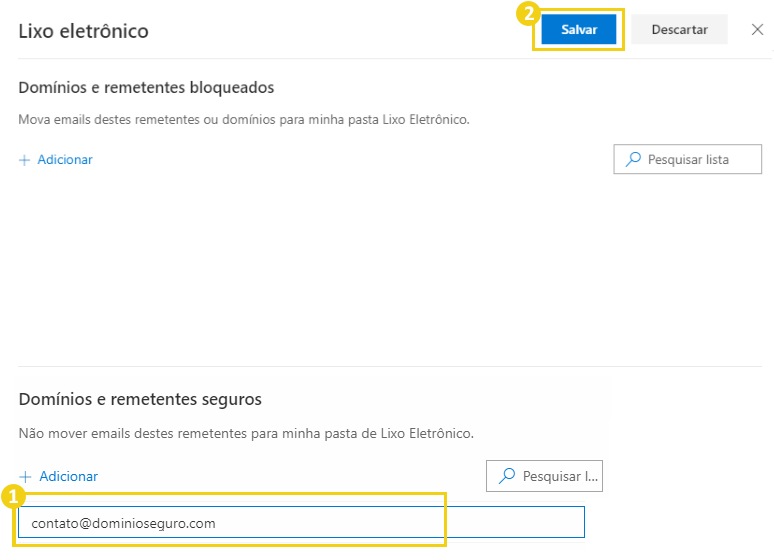Select the Domínios e remetentes bloqueados heading
774x560 pixels.
(146, 87)
